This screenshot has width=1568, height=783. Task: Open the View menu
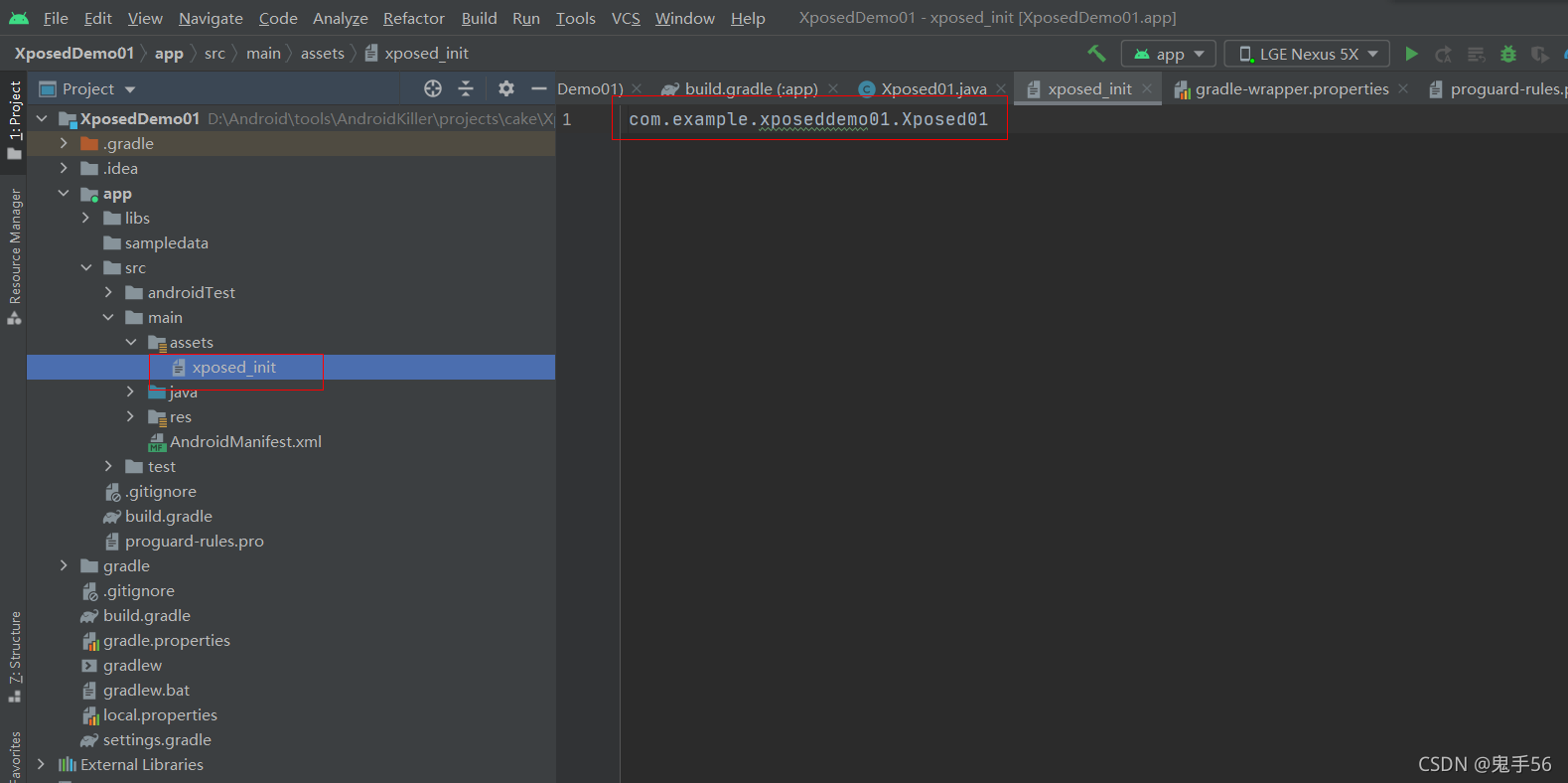[x=145, y=18]
